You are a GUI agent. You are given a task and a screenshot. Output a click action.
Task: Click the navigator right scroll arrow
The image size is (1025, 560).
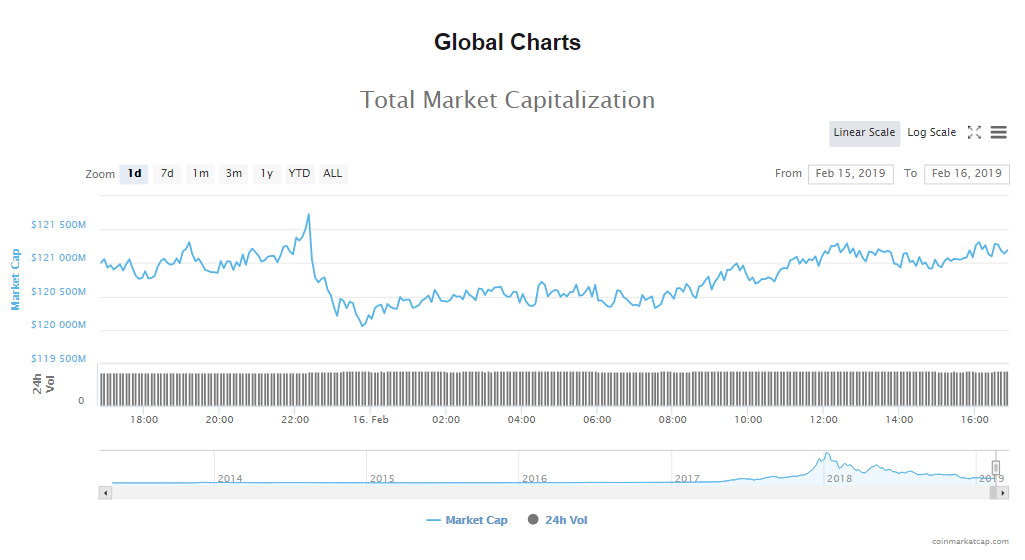(1003, 493)
